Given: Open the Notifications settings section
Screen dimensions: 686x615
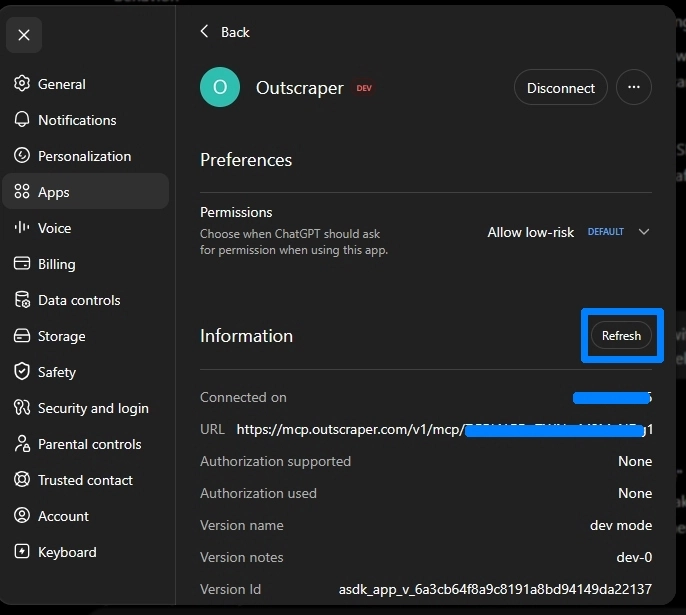Looking at the screenshot, I should (86, 119).
